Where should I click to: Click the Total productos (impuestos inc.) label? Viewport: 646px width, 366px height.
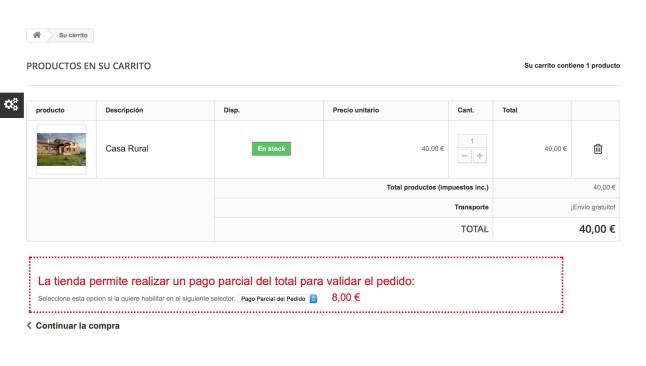tap(438, 188)
